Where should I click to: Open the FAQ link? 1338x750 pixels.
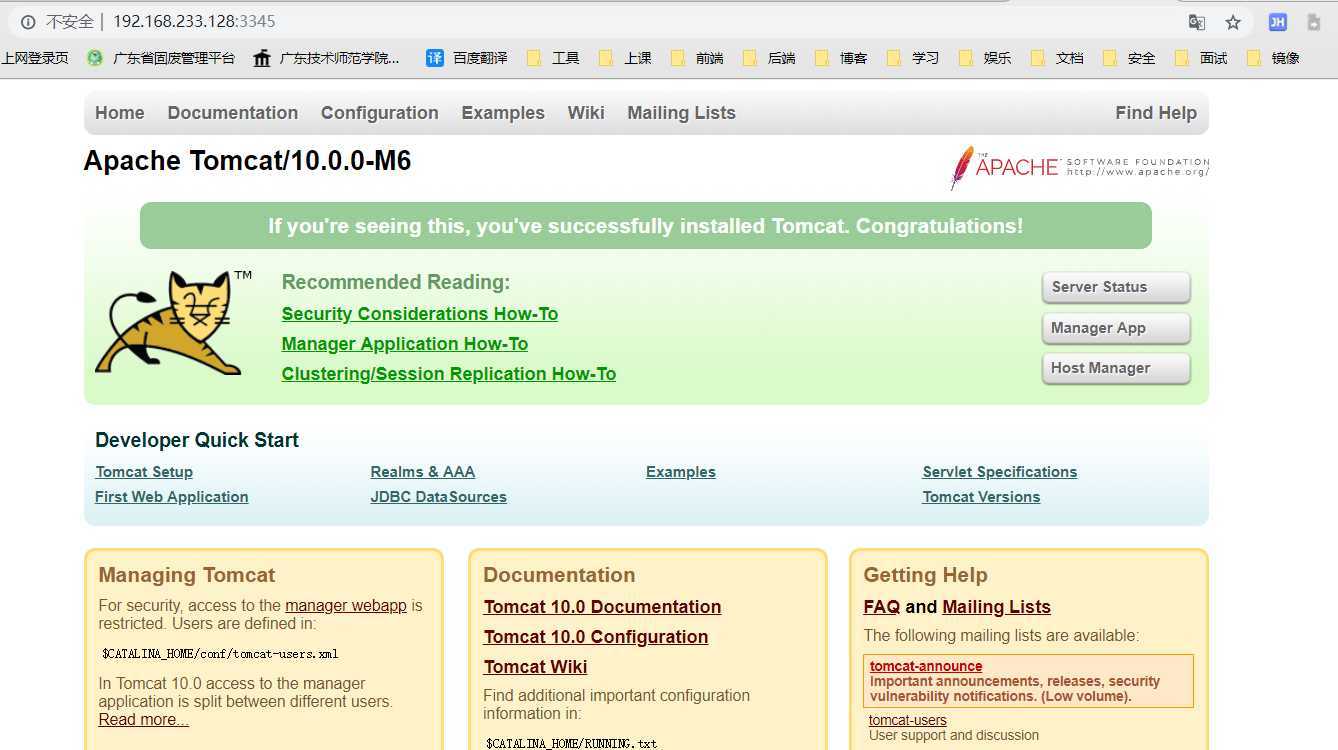(882, 607)
